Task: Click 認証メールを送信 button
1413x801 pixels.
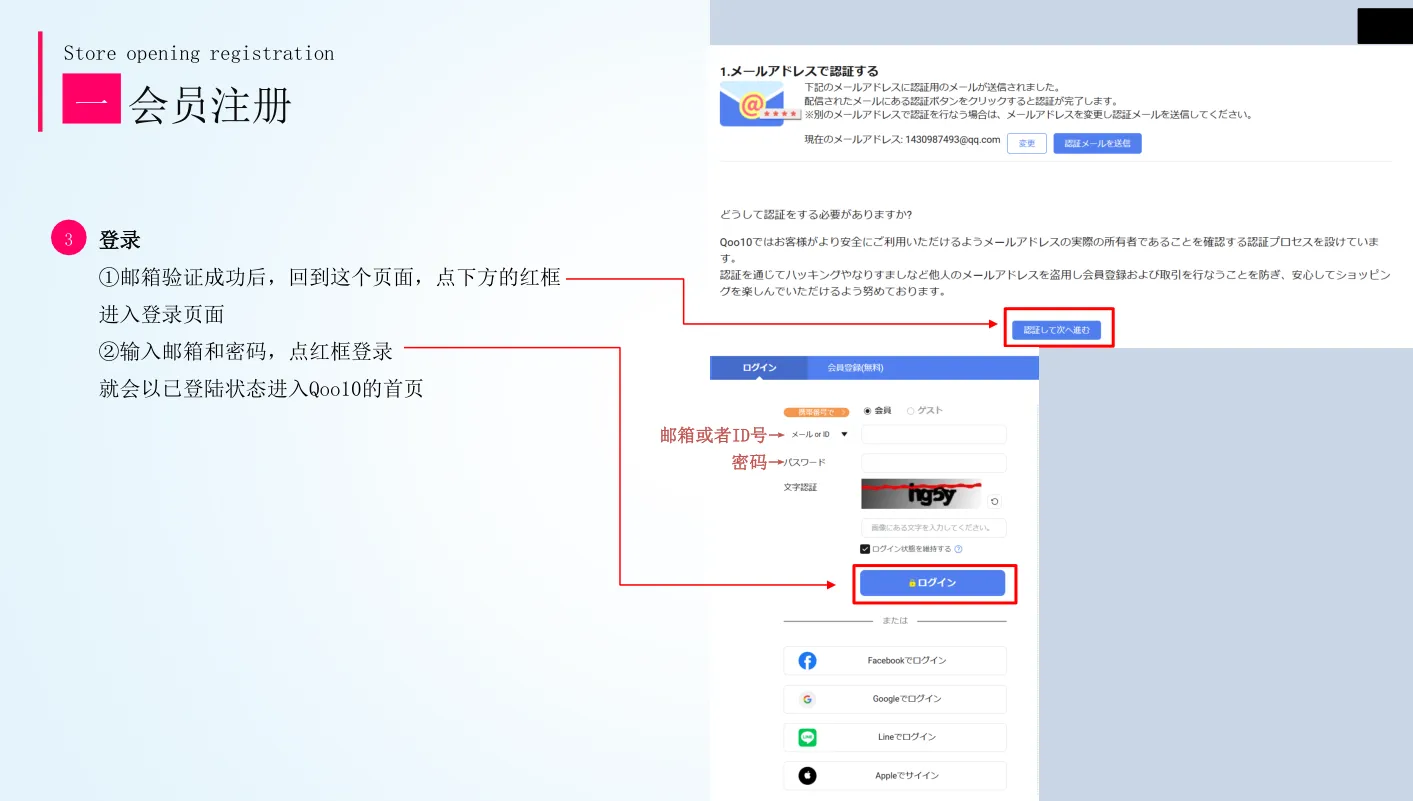Action: pos(1097,143)
